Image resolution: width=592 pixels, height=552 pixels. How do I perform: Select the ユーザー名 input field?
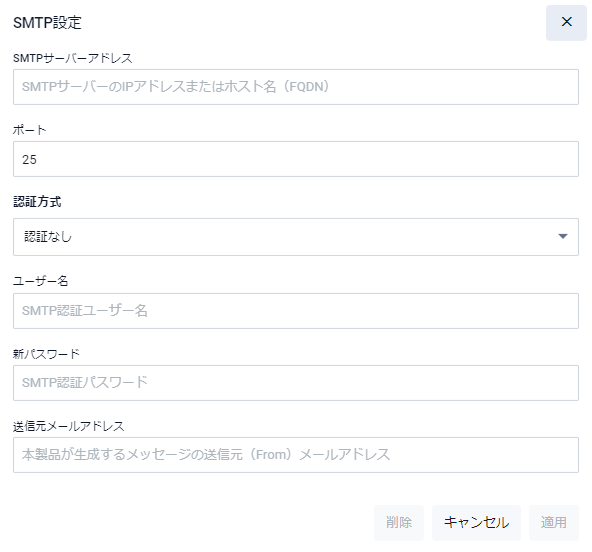(296, 311)
